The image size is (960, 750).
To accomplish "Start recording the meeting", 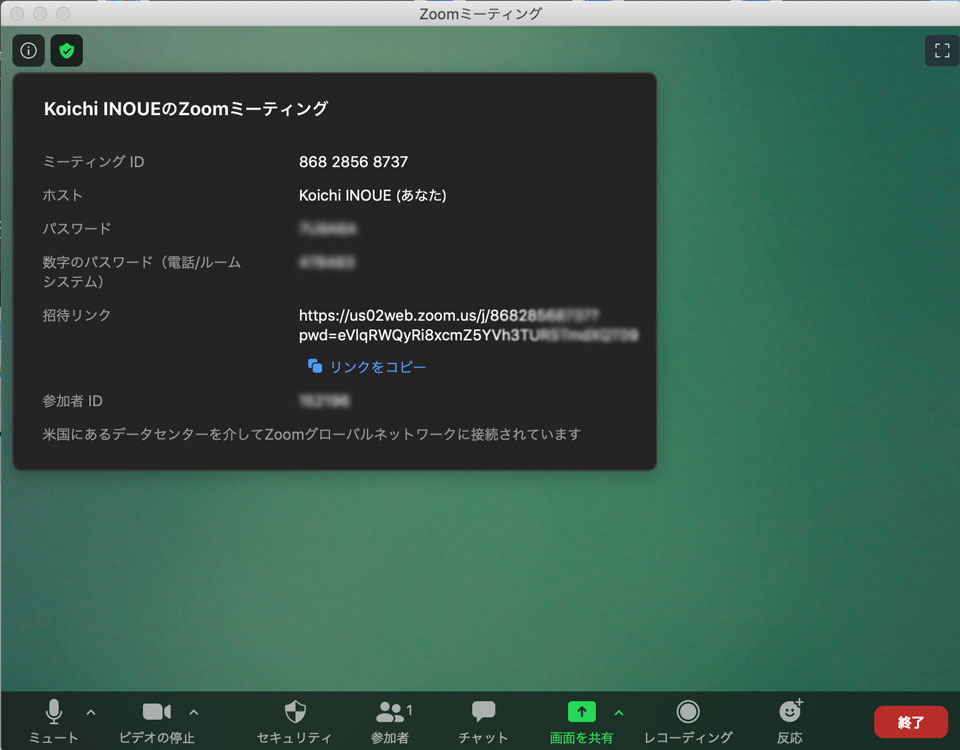I will click(x=688, y=721).
